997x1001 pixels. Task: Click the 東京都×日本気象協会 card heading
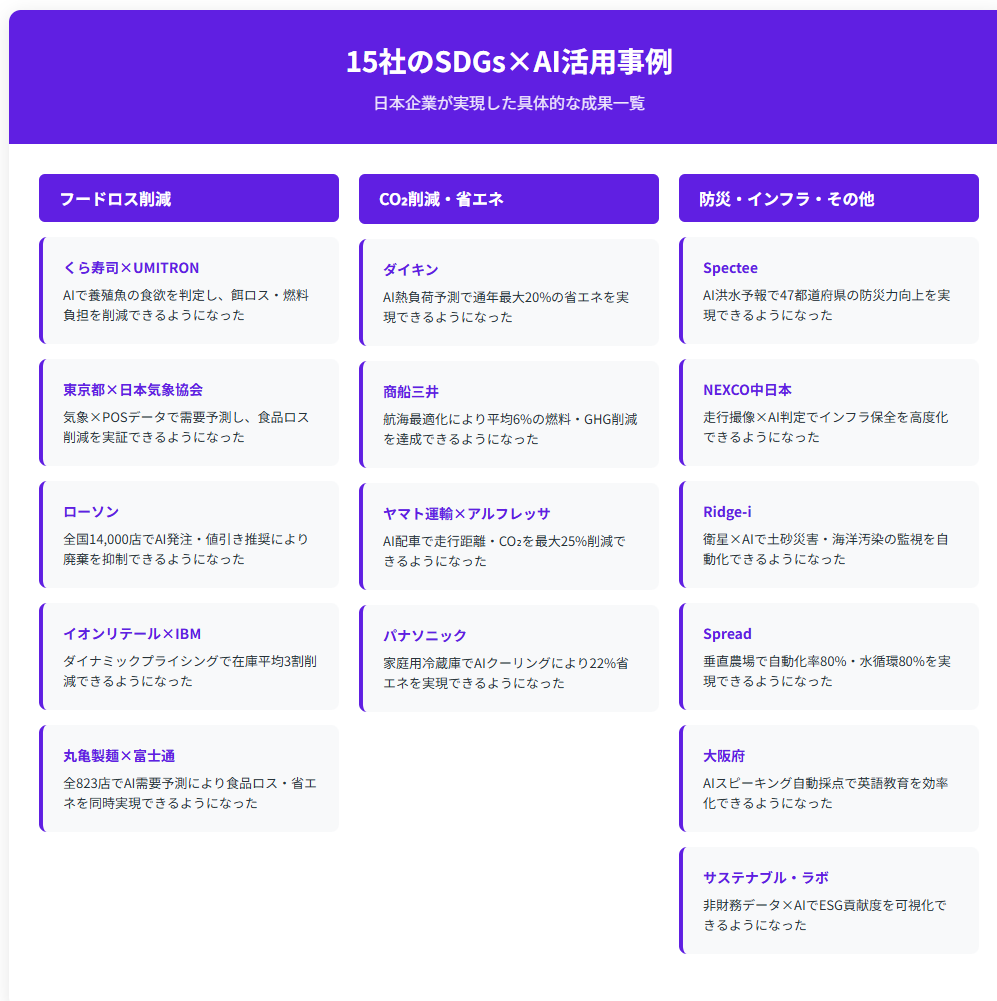pyautogui.click(x=133, y=390)
